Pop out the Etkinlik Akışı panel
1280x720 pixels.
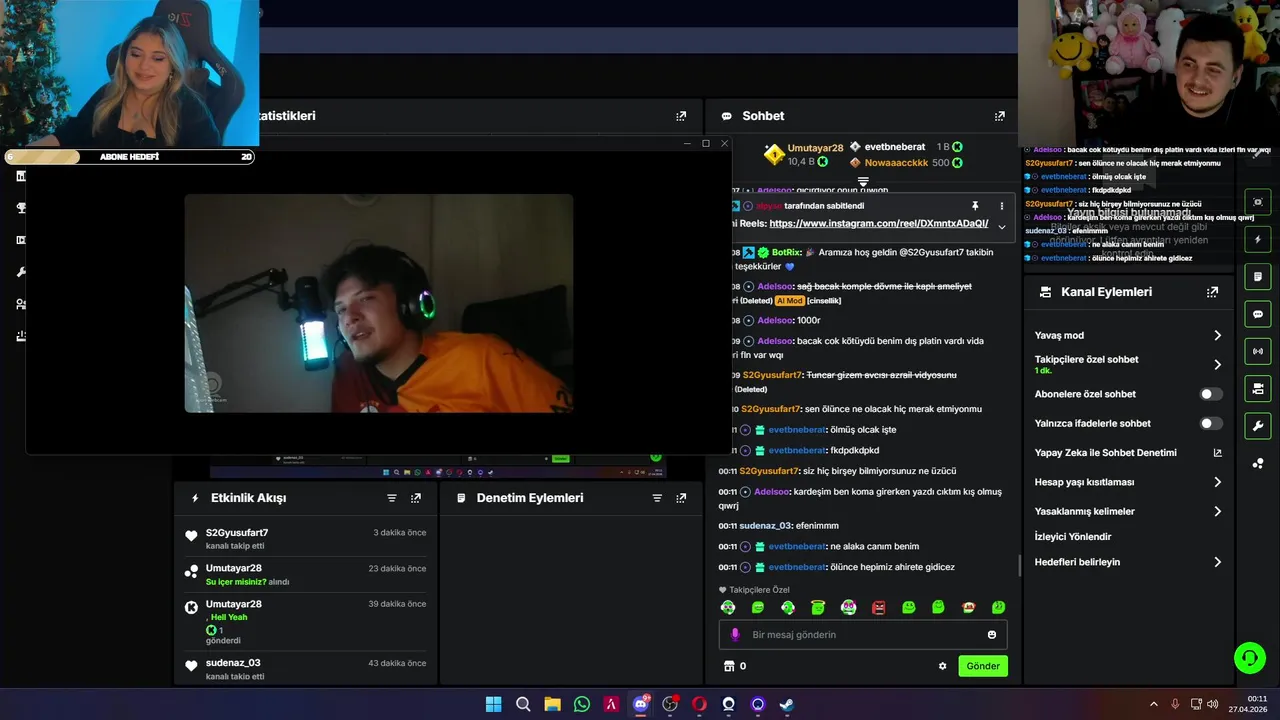(416, 498)
